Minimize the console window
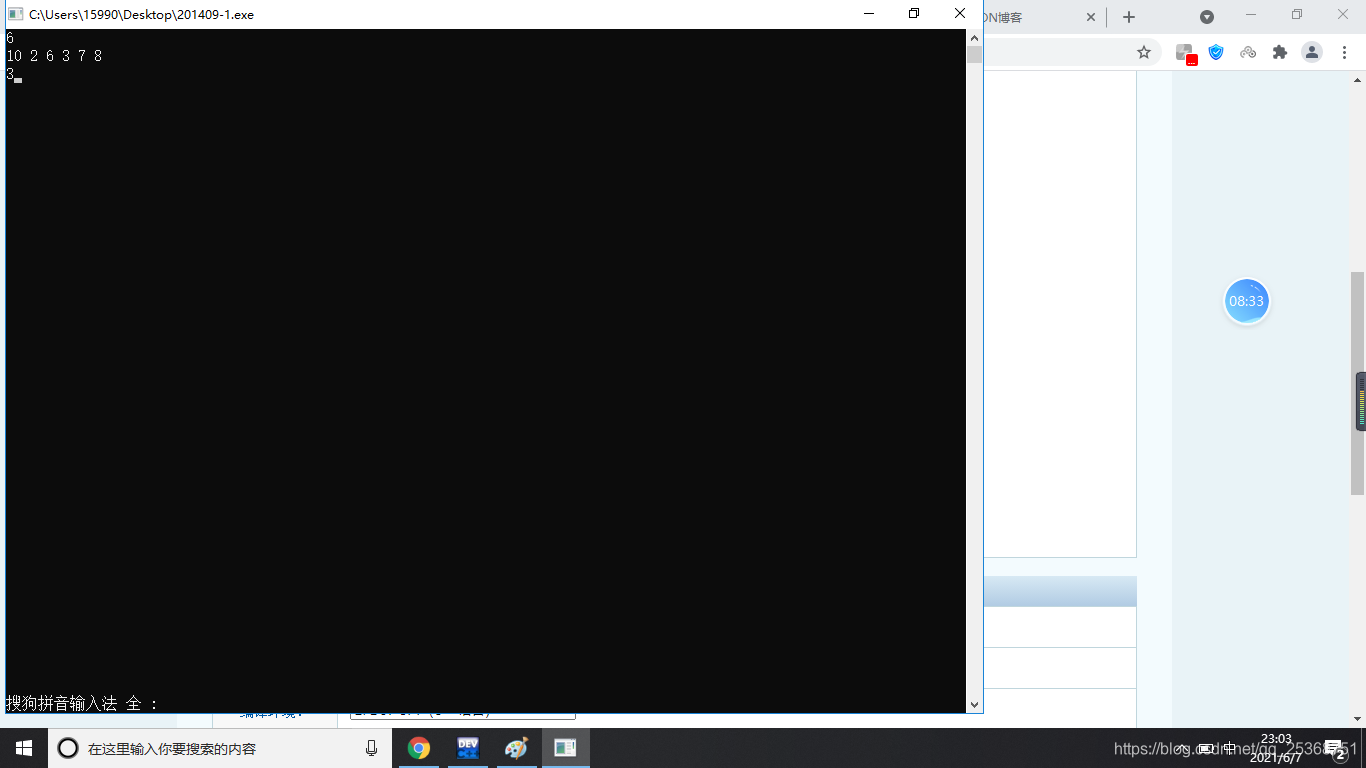The width and height of the screenshot is (1366, 768). [868, 14]
